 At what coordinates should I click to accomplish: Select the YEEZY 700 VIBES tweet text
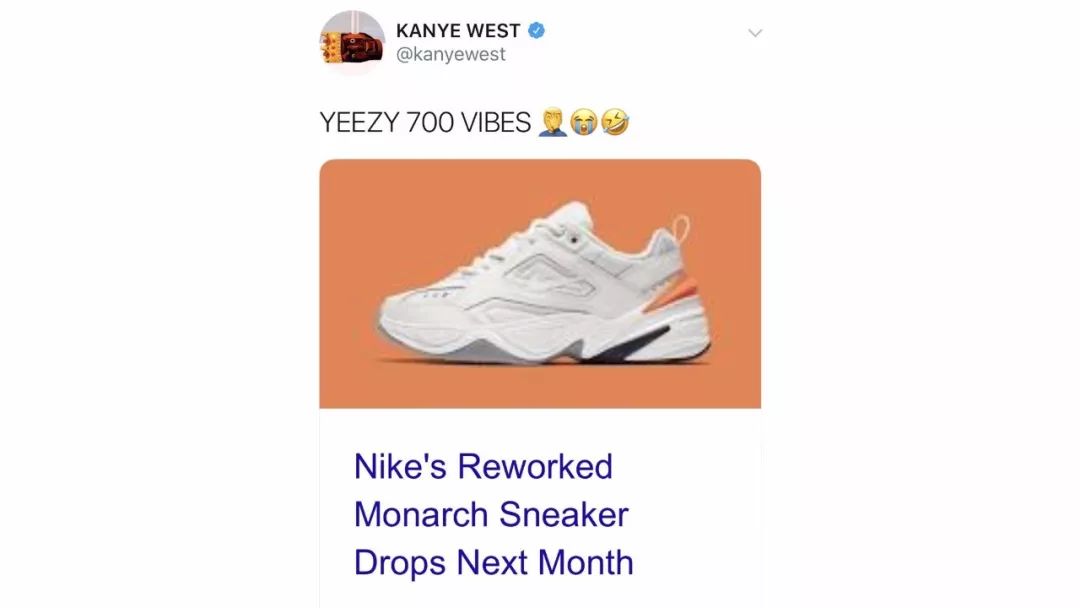(425, 123)
